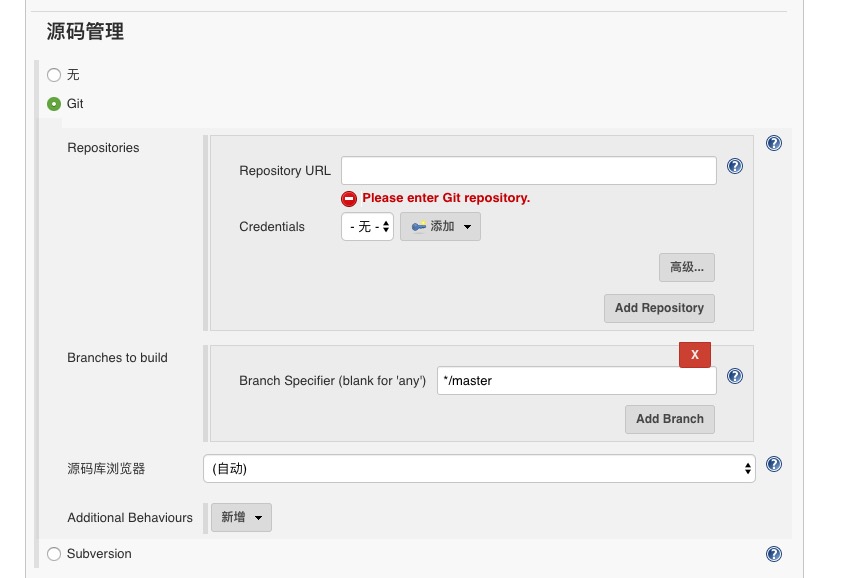Open help icon beside Repository URL
The image size is (850, 578).
[735, 166]
